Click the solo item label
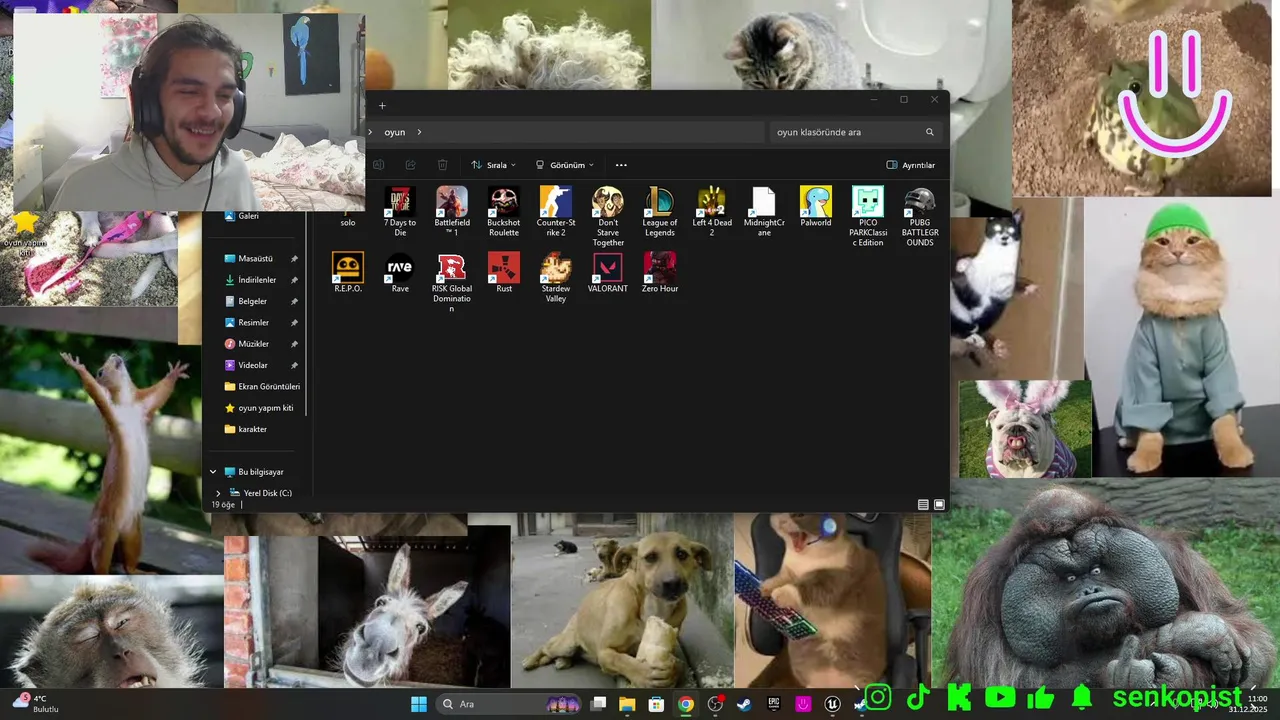This screenshot has height=720, width=1280. pyautogui.click(x=348, y=223)
